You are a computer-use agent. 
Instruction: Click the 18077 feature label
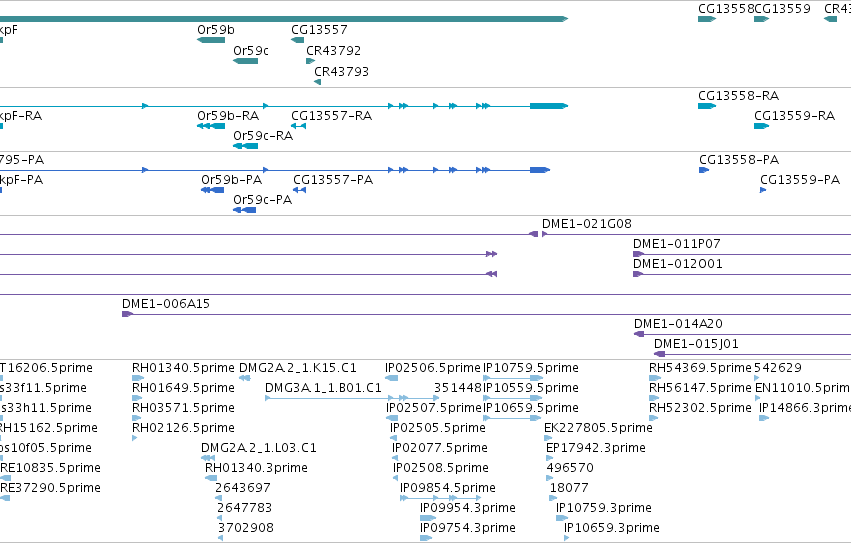(x=569, y=488)
